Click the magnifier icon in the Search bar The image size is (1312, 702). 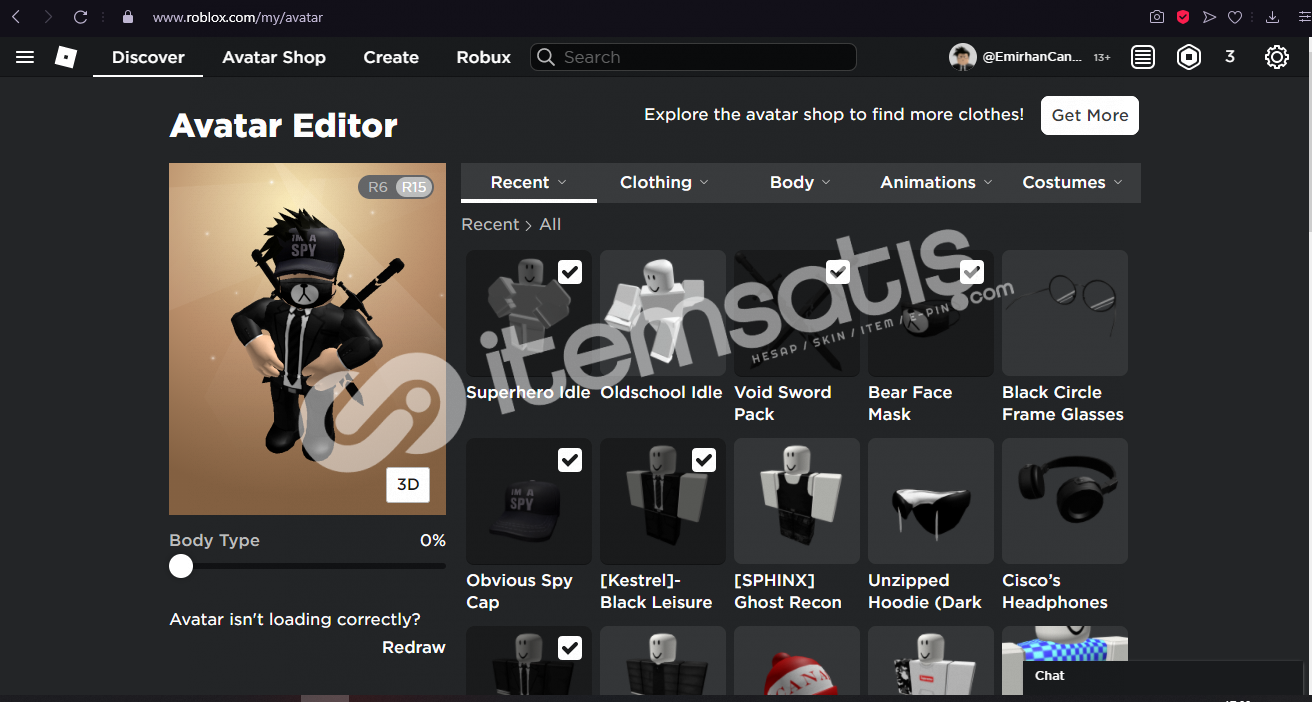546,57
